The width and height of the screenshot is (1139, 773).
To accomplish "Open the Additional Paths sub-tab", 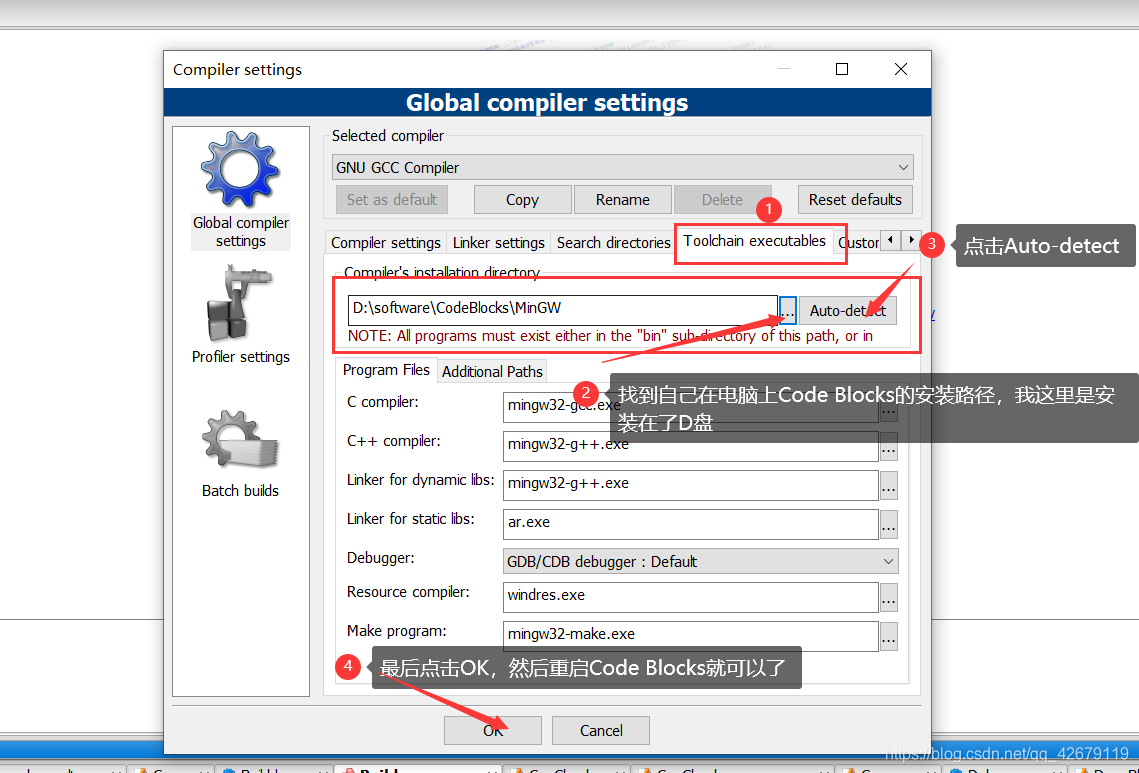I will pyautogui.click(x=492, y=371).
